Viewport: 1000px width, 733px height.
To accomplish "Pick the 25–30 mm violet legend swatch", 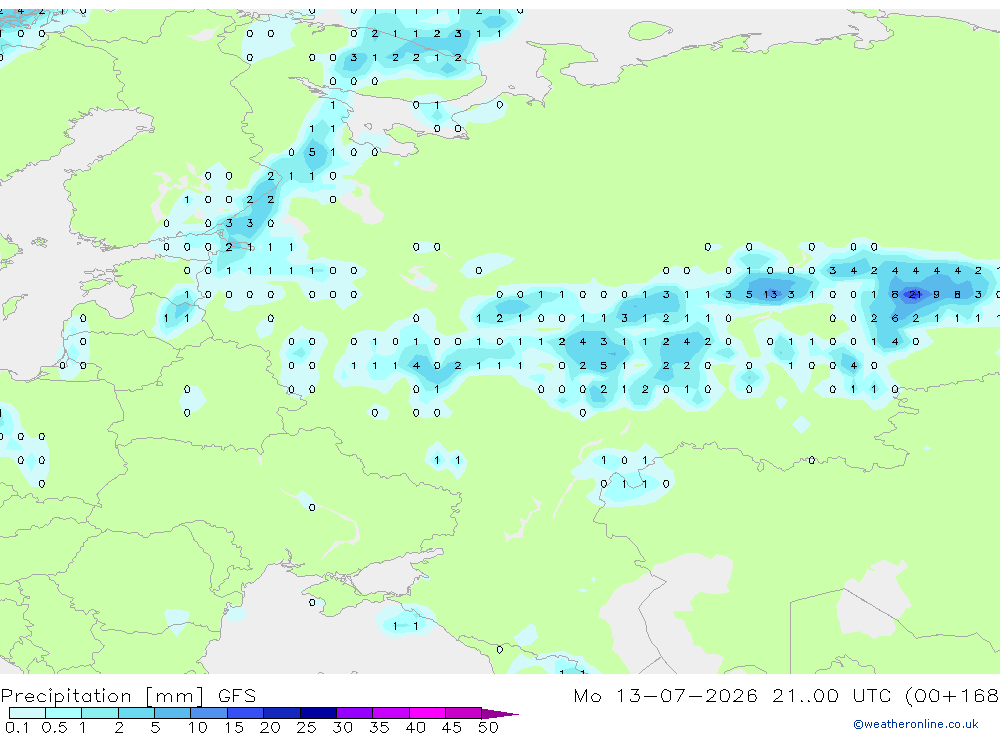I will [x=318, y=713].
